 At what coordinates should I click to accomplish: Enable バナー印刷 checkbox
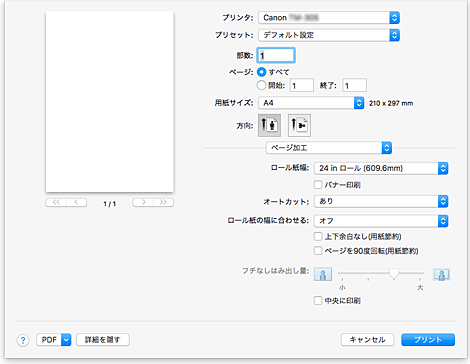(x=318, y=184)
